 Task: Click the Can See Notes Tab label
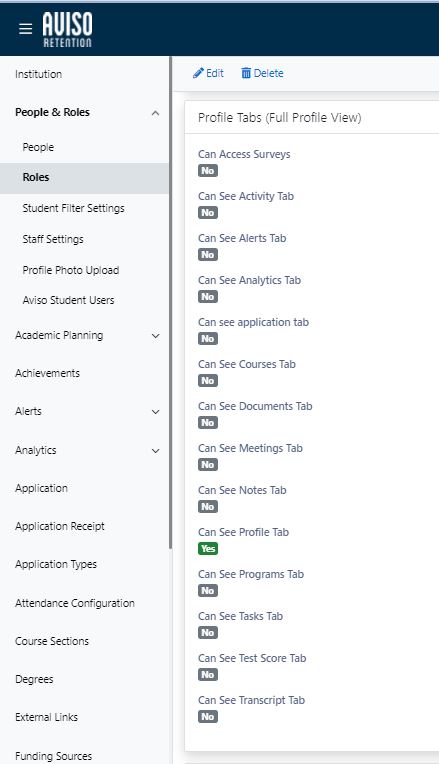pos(242,490)
